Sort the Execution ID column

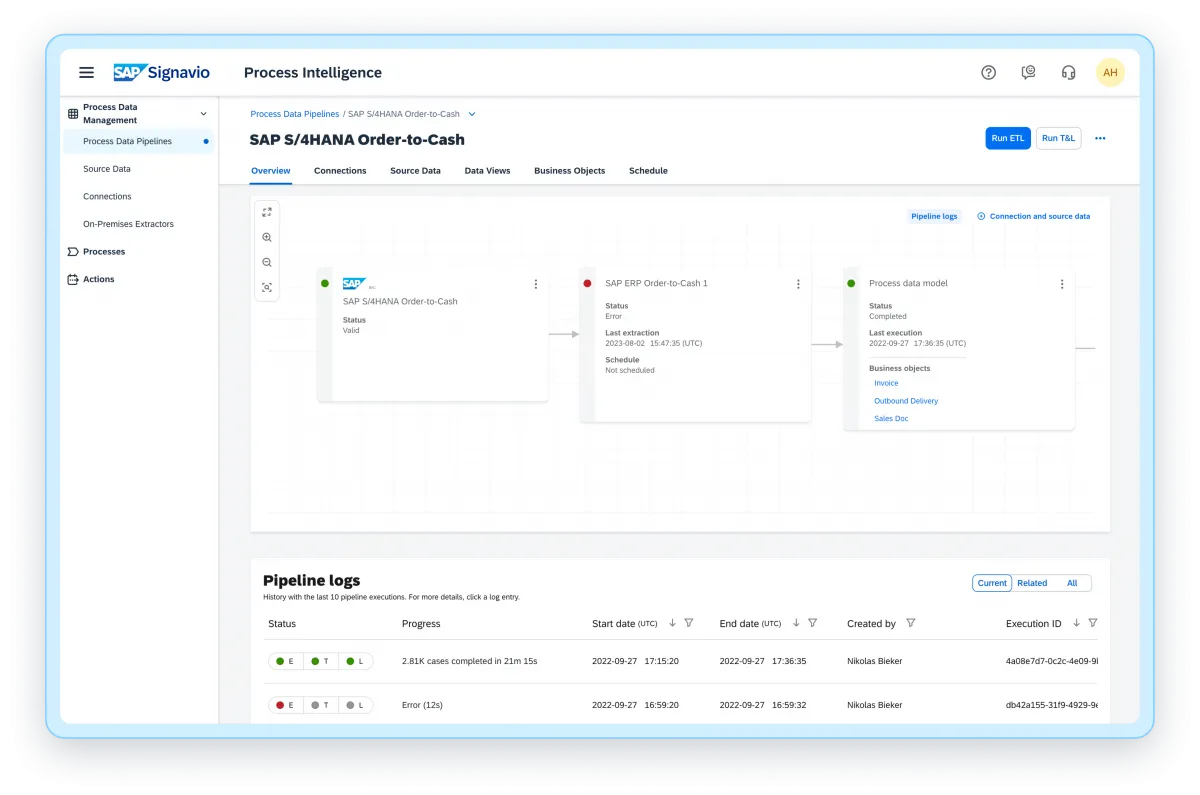point(1076,623)
